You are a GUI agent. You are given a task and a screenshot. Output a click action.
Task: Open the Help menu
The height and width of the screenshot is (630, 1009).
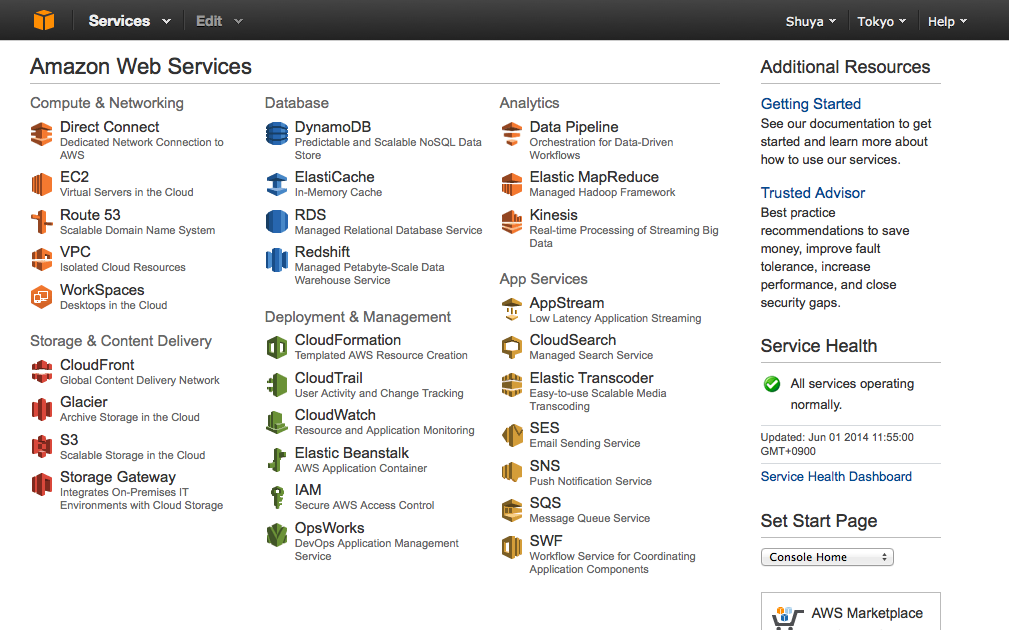tap(946, 21)
